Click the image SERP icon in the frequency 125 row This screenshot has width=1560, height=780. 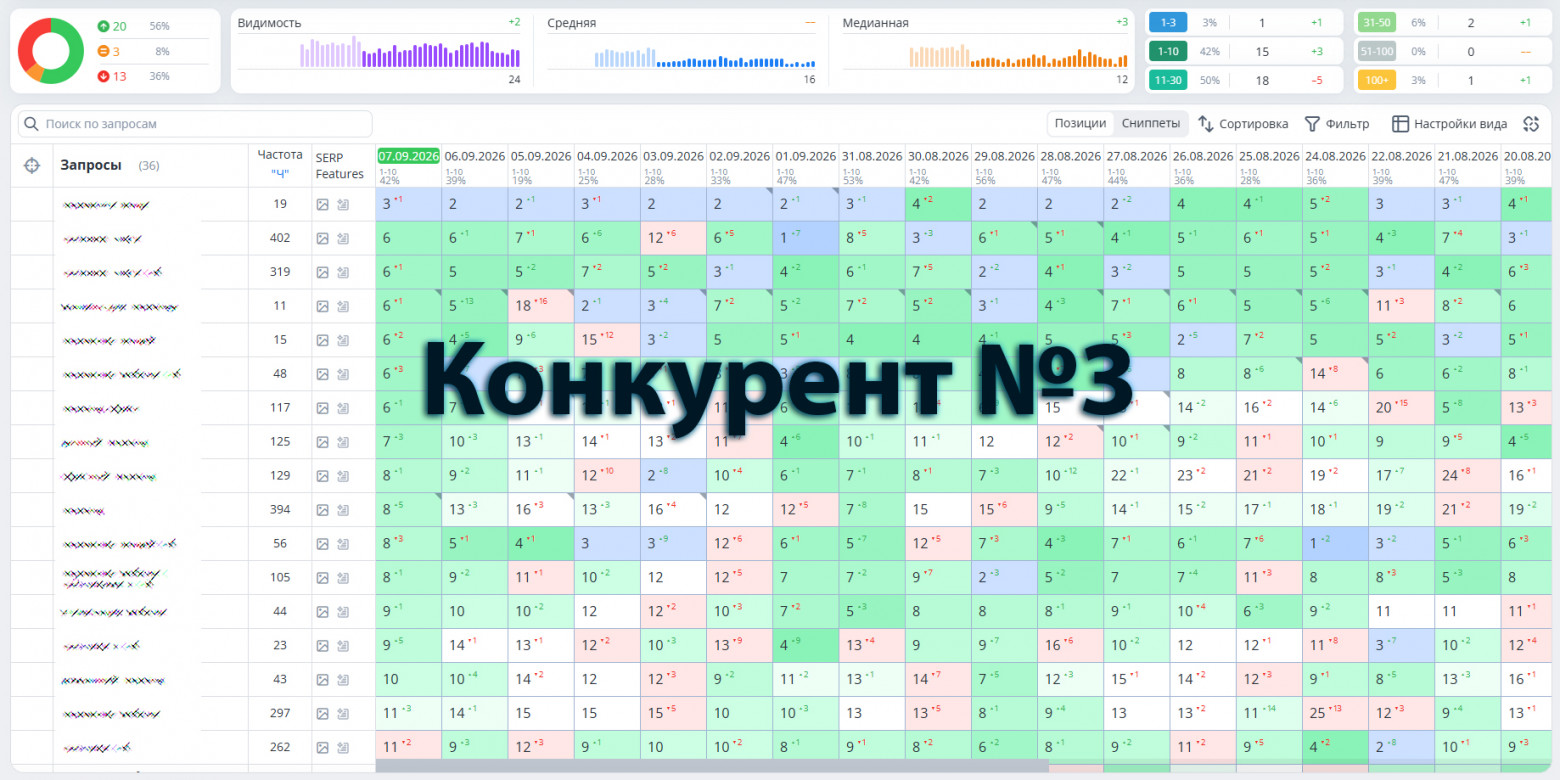[x=323, y=442]
